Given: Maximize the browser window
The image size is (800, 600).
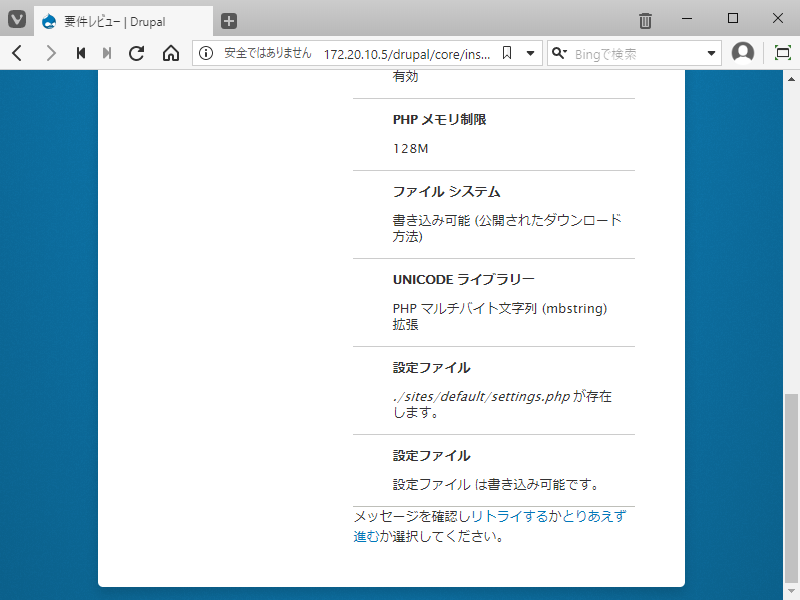Looking at the screenshot, I should 733,18.
